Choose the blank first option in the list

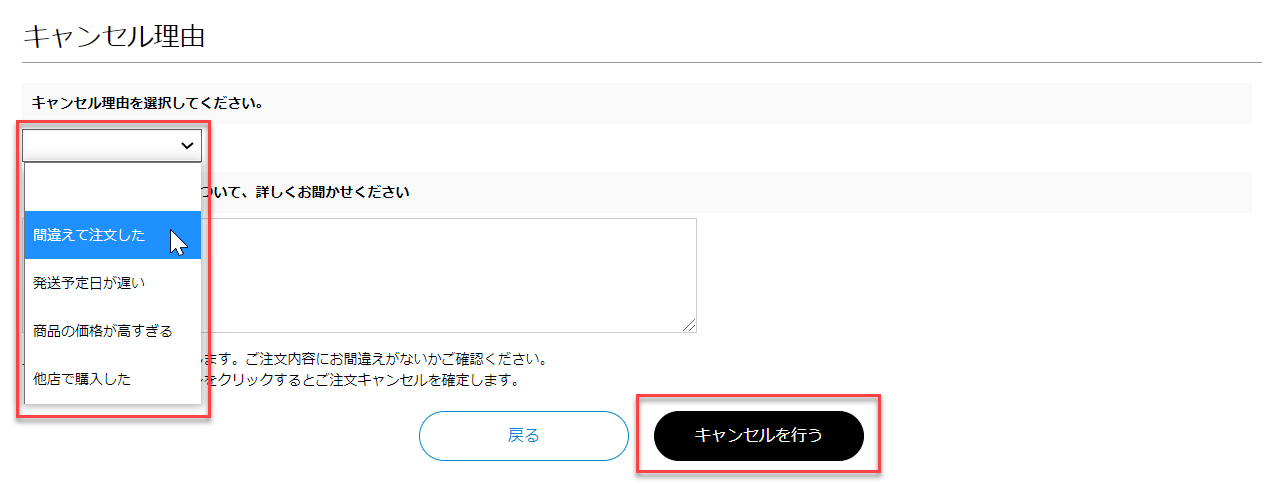tap(113, 187)
